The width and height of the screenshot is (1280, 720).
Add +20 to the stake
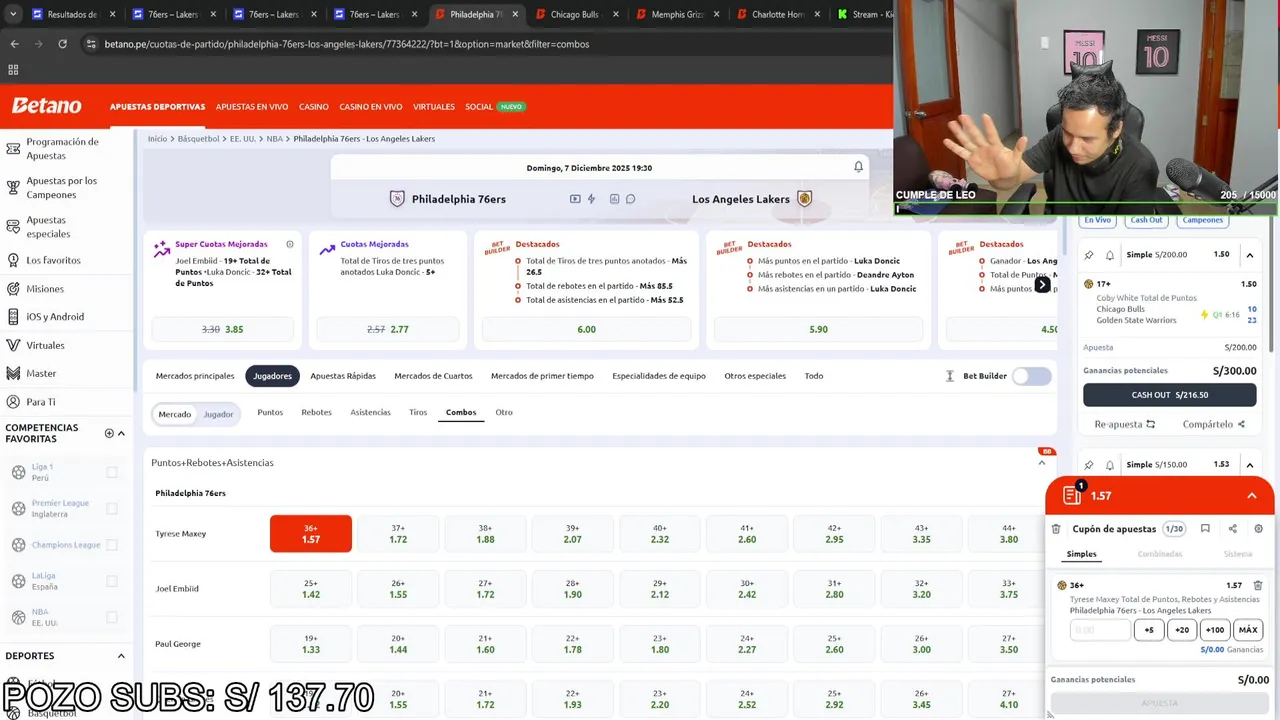1182,630
